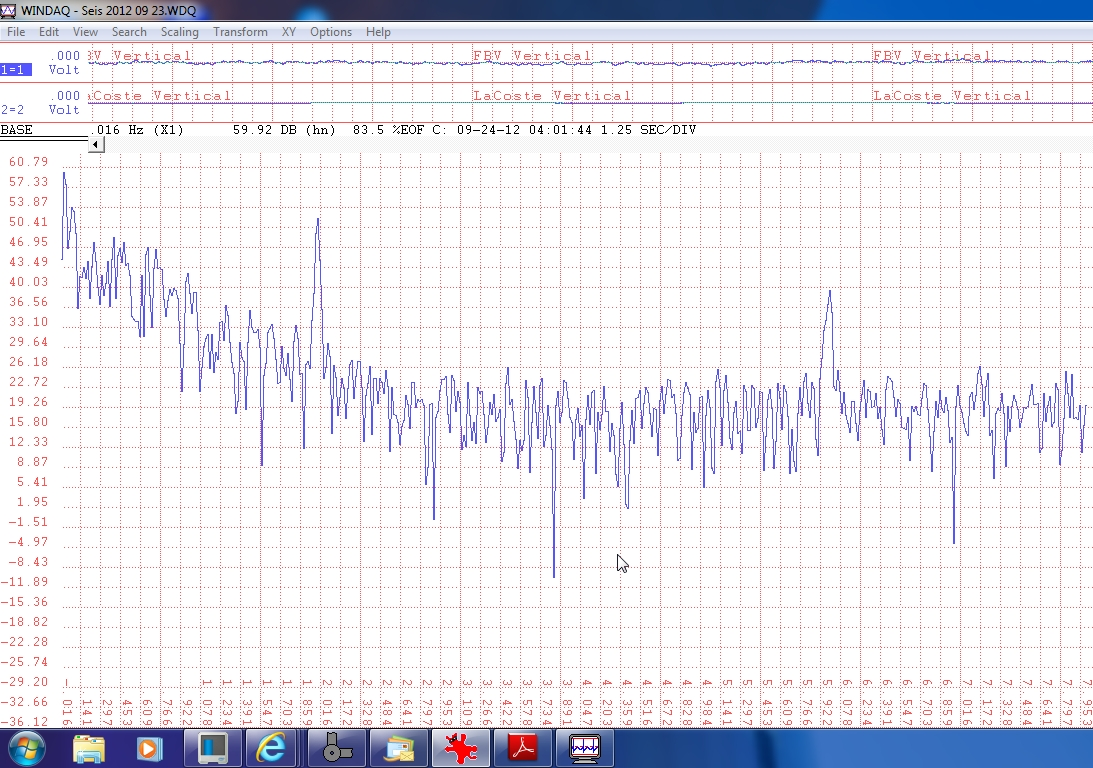Select channel label 2=2

coord(13,109)
